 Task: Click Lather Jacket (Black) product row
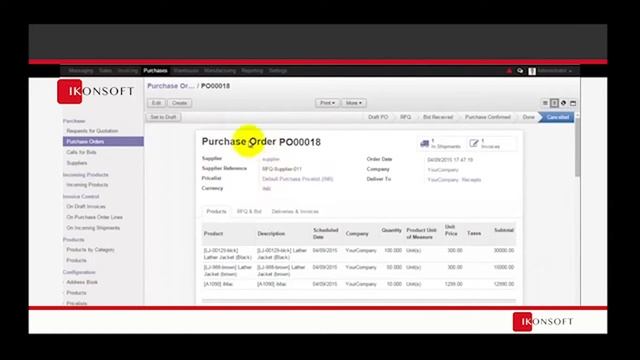coord(359,254)
